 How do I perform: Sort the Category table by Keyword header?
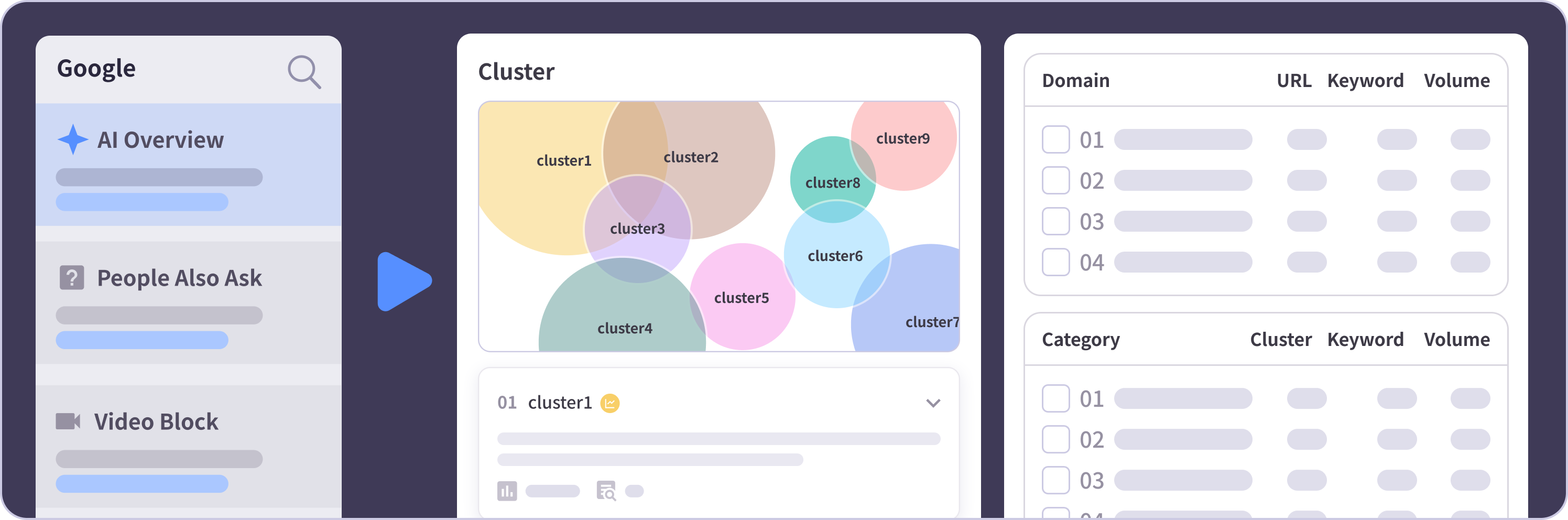point(1365,339)
